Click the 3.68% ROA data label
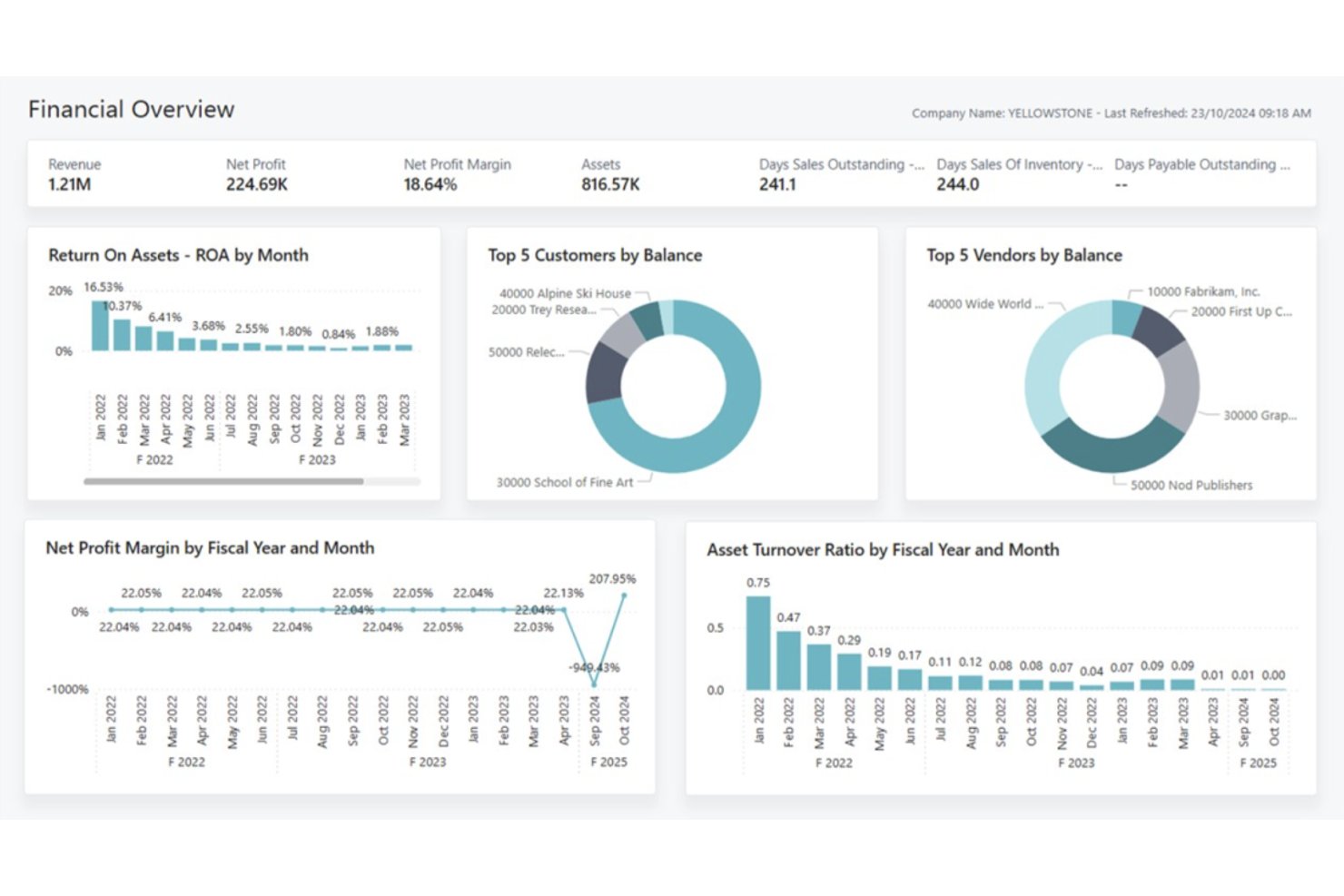The width and height of the screenshot is (1344, 896). click(208, 325)
